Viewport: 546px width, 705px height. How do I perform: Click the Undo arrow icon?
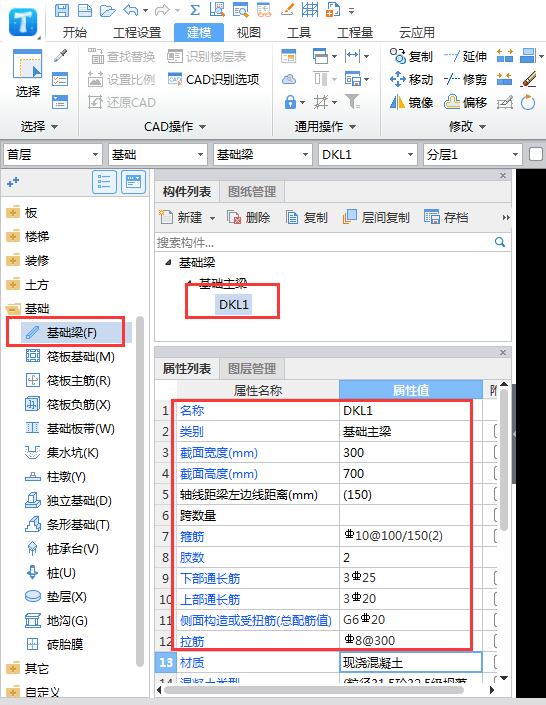pos(131,10)
